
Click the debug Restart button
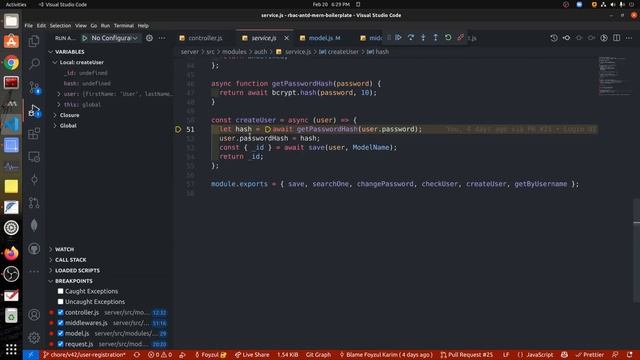coord(448,38)
